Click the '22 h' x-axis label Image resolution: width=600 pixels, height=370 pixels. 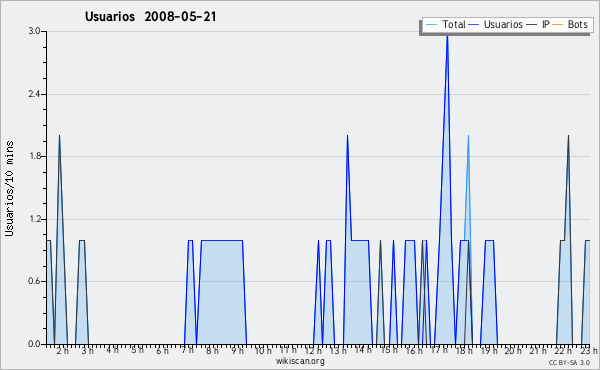[563, 350]
